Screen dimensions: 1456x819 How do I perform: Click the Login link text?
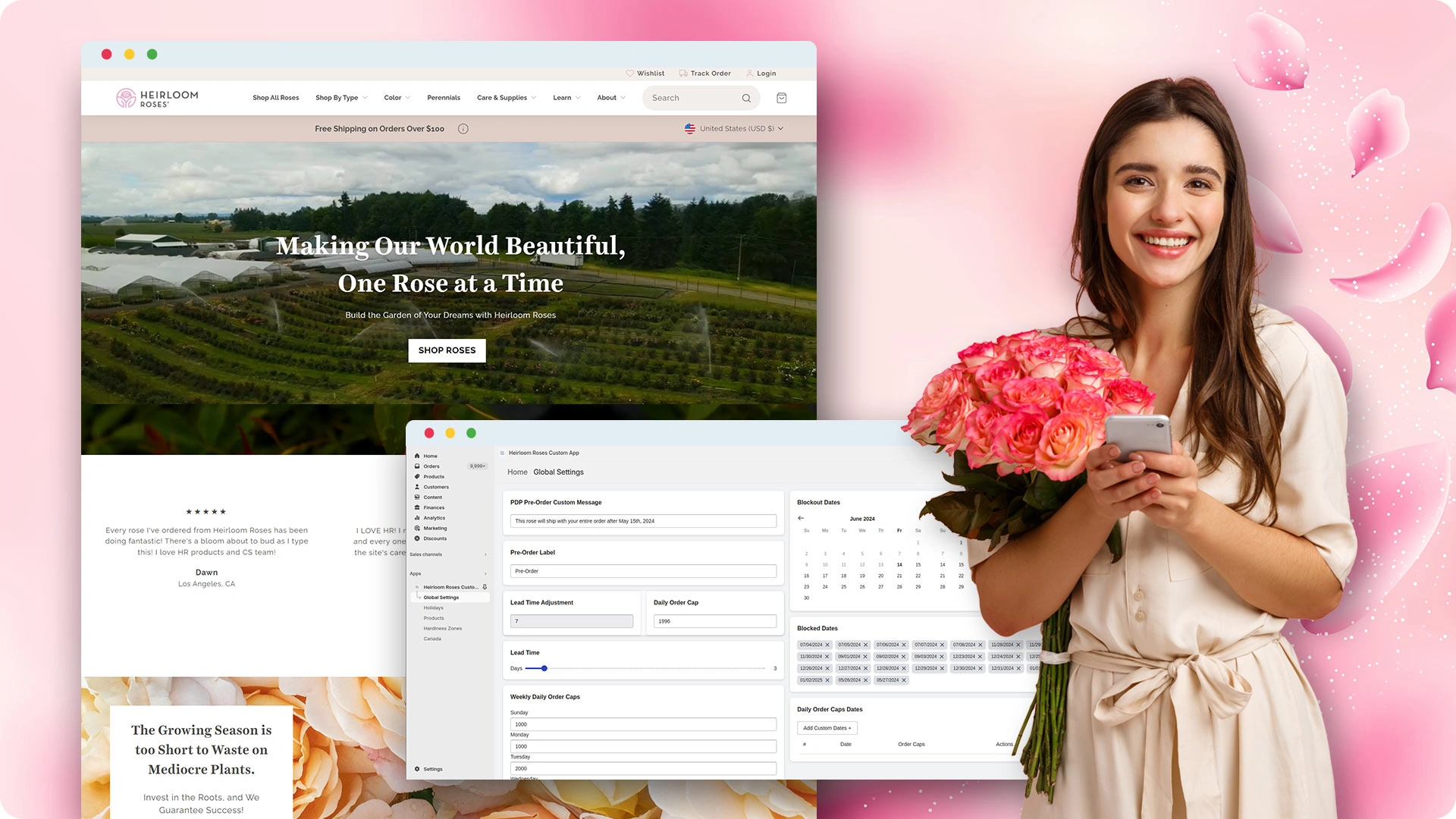(766, 74)
